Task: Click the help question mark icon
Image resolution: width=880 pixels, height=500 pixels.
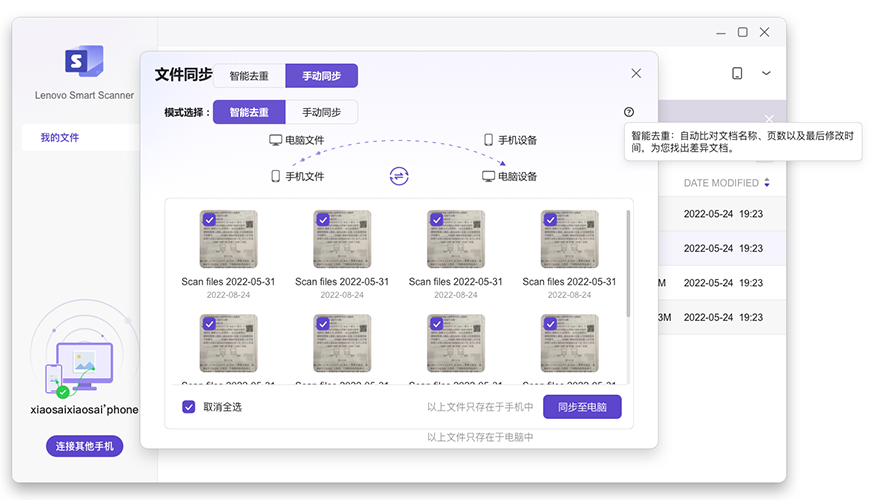Action: point(628,112)
